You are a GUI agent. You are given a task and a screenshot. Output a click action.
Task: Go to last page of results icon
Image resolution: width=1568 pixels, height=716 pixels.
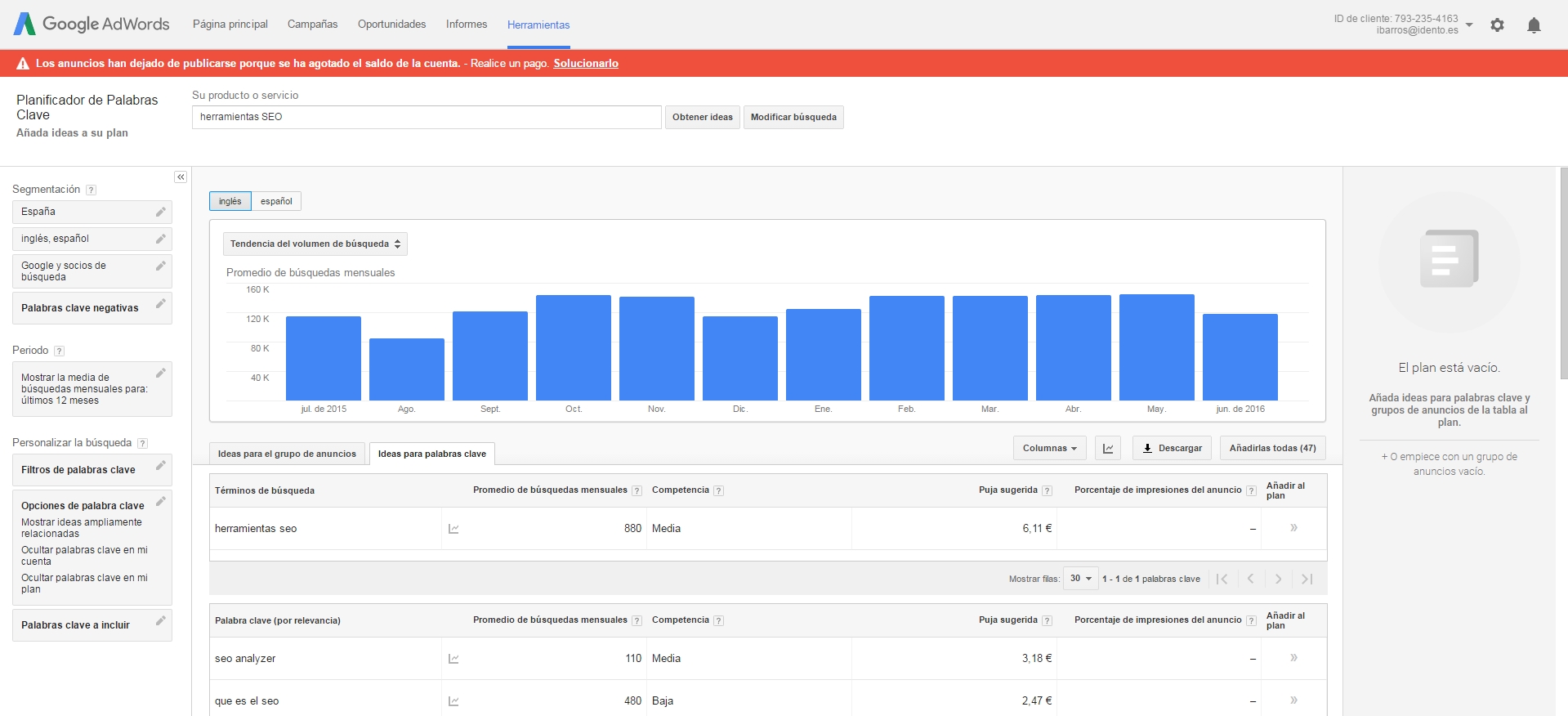pyautogui.click(x=1307, y=579)
